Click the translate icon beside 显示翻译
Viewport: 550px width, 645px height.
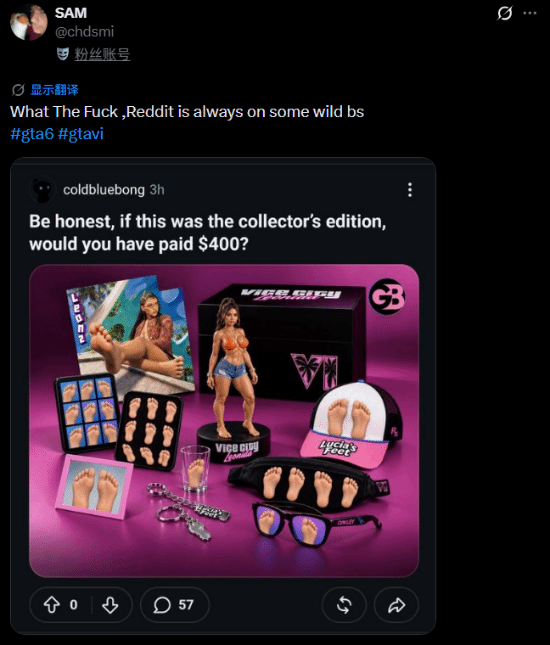(x=18, y=90)
